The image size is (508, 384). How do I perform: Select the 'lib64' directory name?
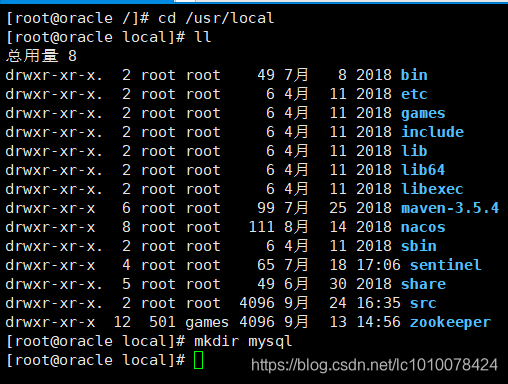click(x=423, y=170)
